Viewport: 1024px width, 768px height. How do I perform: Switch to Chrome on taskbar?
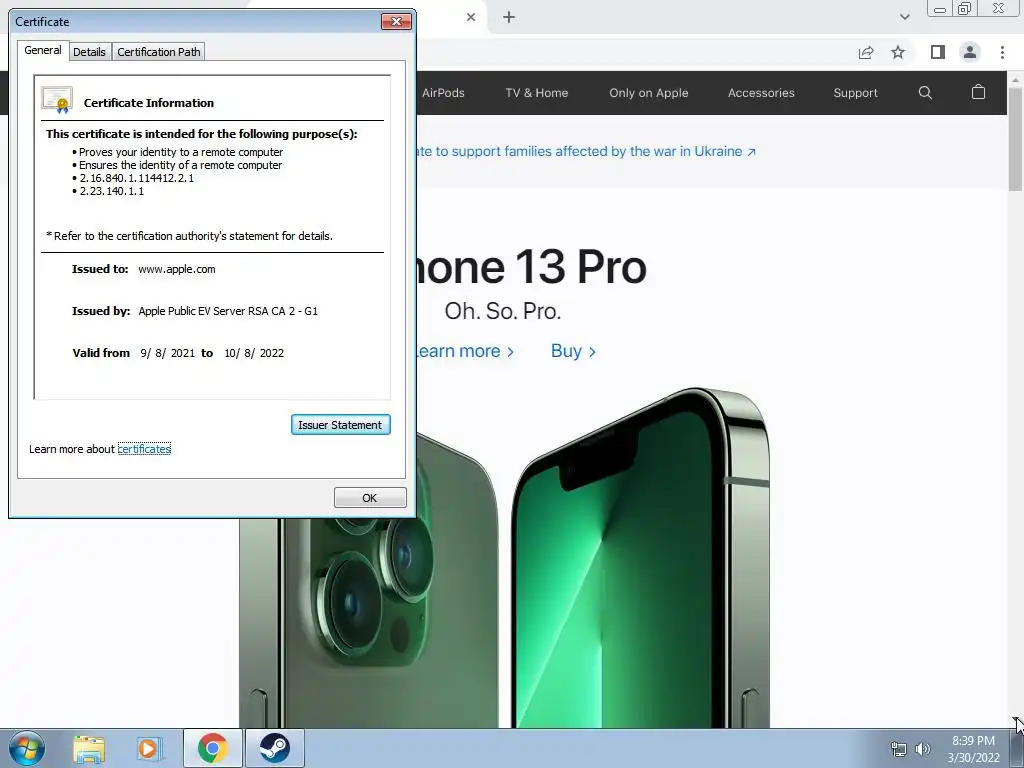tap(213, 748)
